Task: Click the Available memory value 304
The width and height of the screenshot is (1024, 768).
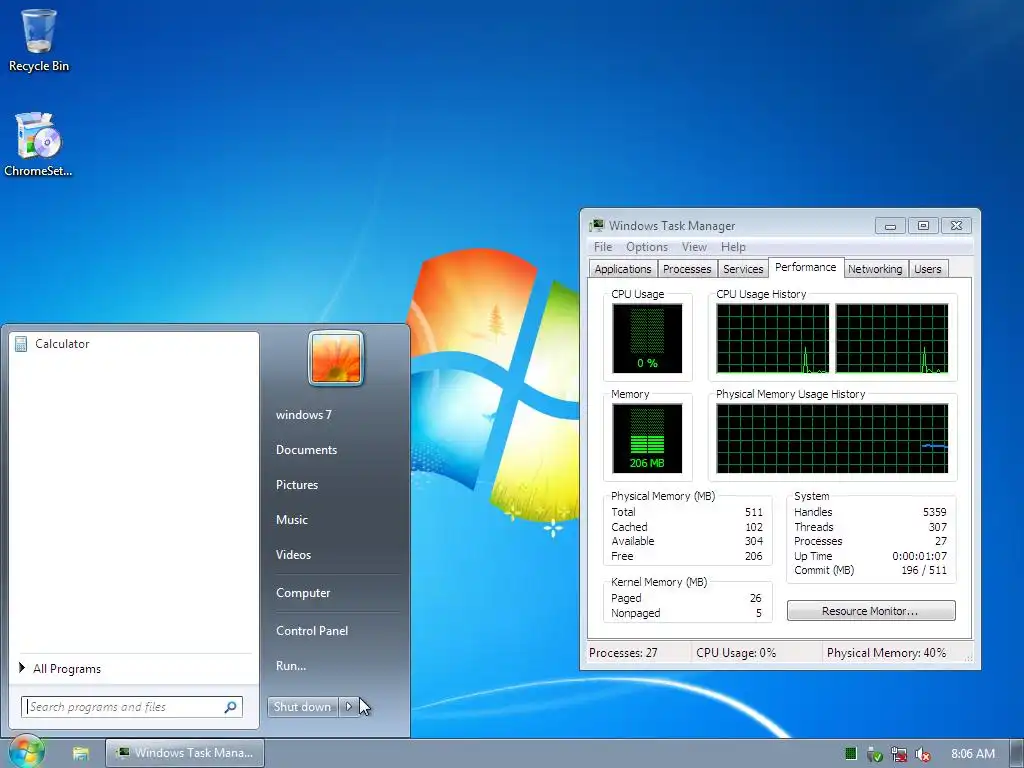Action: 754,541
